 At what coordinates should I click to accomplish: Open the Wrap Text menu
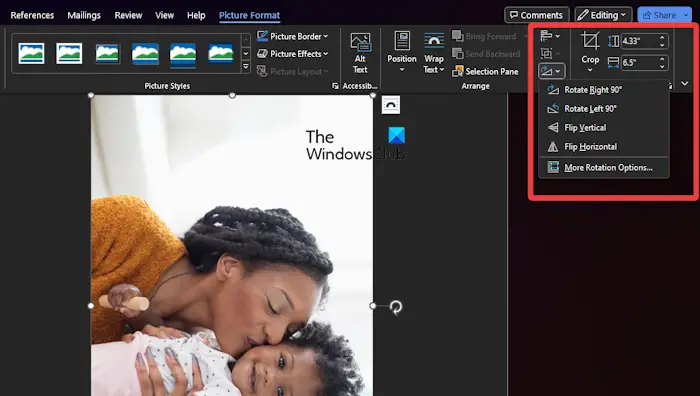click(x=434, y=52)
